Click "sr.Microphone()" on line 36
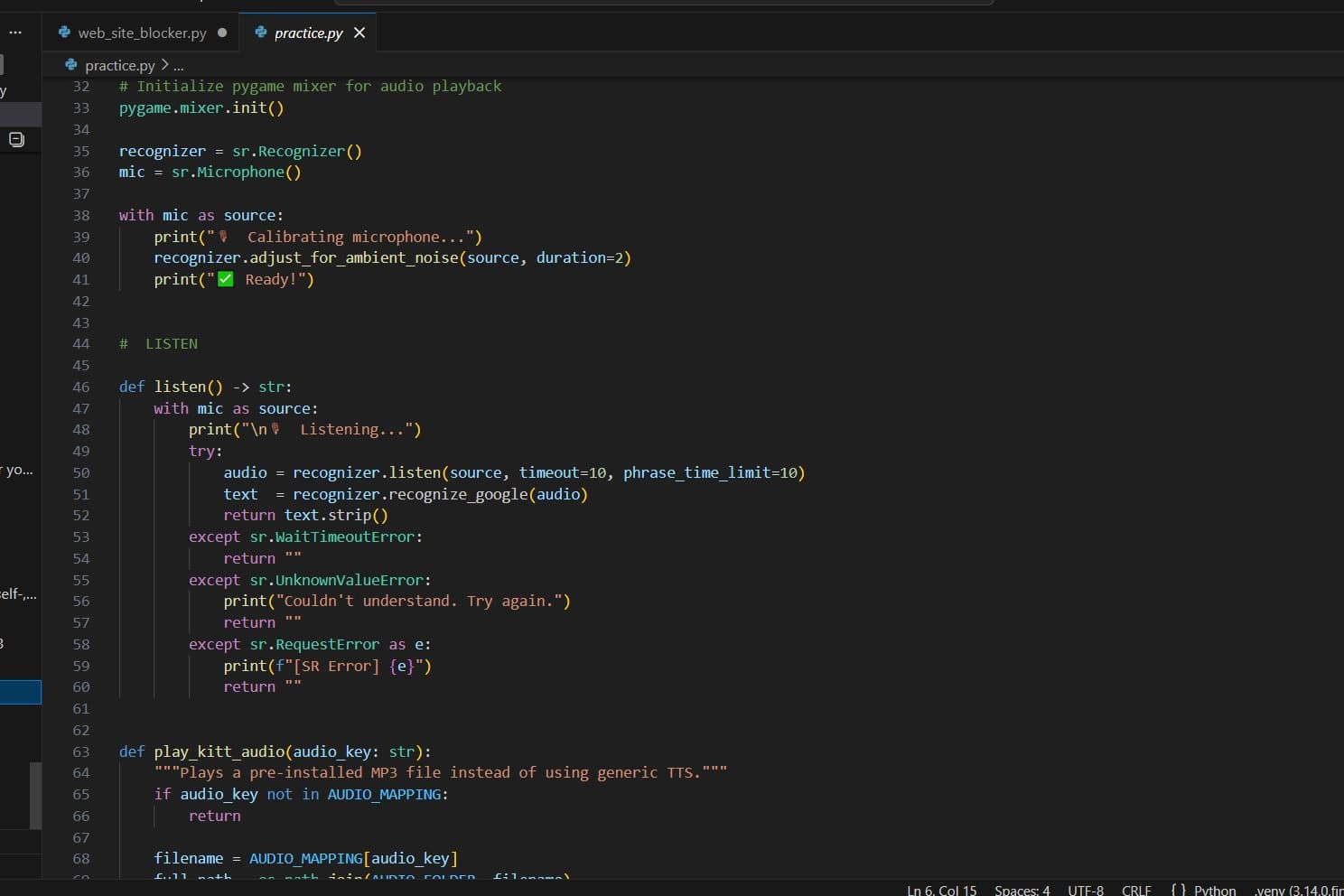The width and height of the screenshot is (1344, 896). (x=237, y=172)
